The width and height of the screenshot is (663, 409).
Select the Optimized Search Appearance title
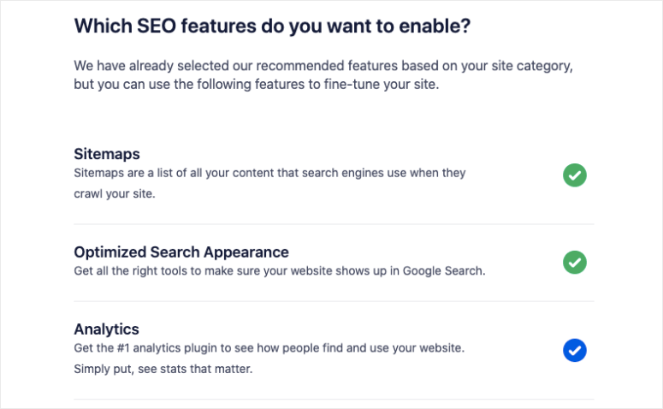click(x=181, y=251)
